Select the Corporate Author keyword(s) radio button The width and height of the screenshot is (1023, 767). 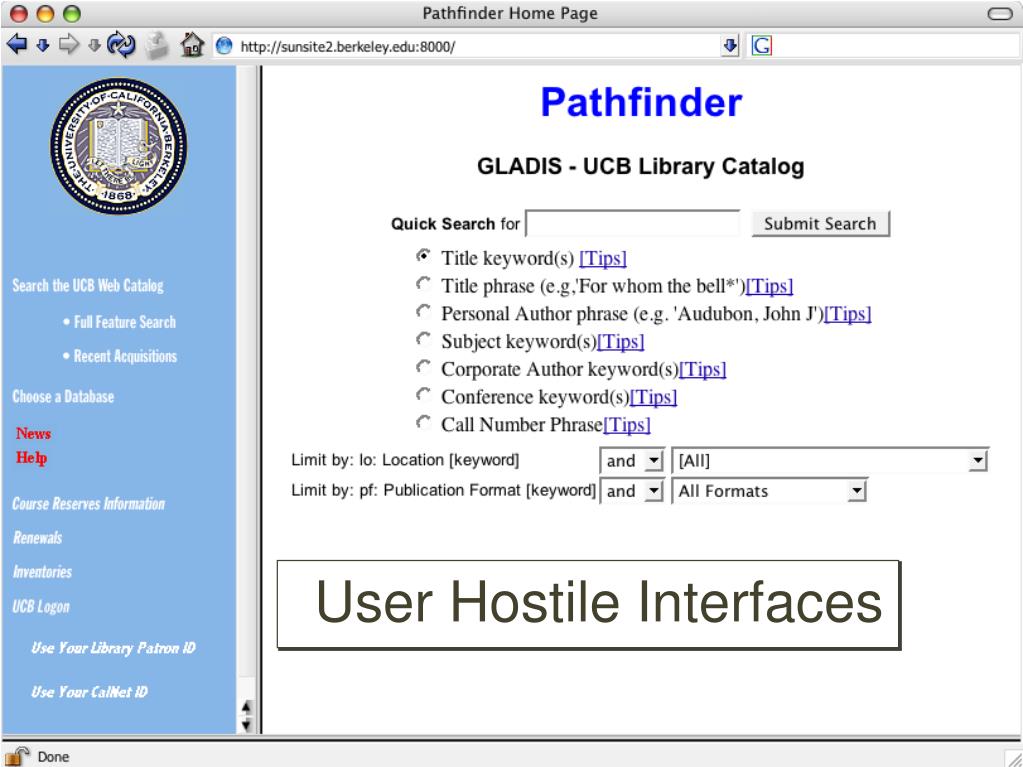(423, 367)
